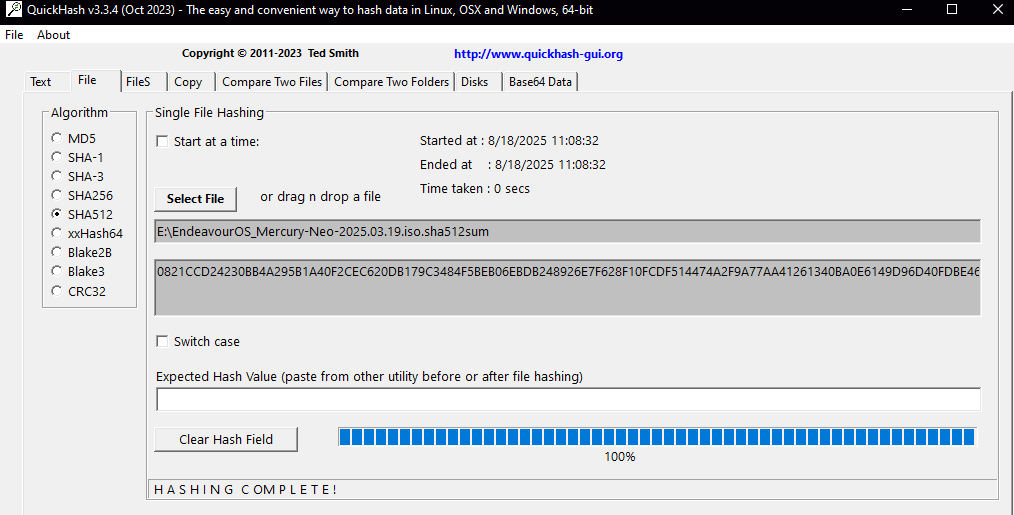
Task: Open the About menu
Action: click(x=54, y=34)
